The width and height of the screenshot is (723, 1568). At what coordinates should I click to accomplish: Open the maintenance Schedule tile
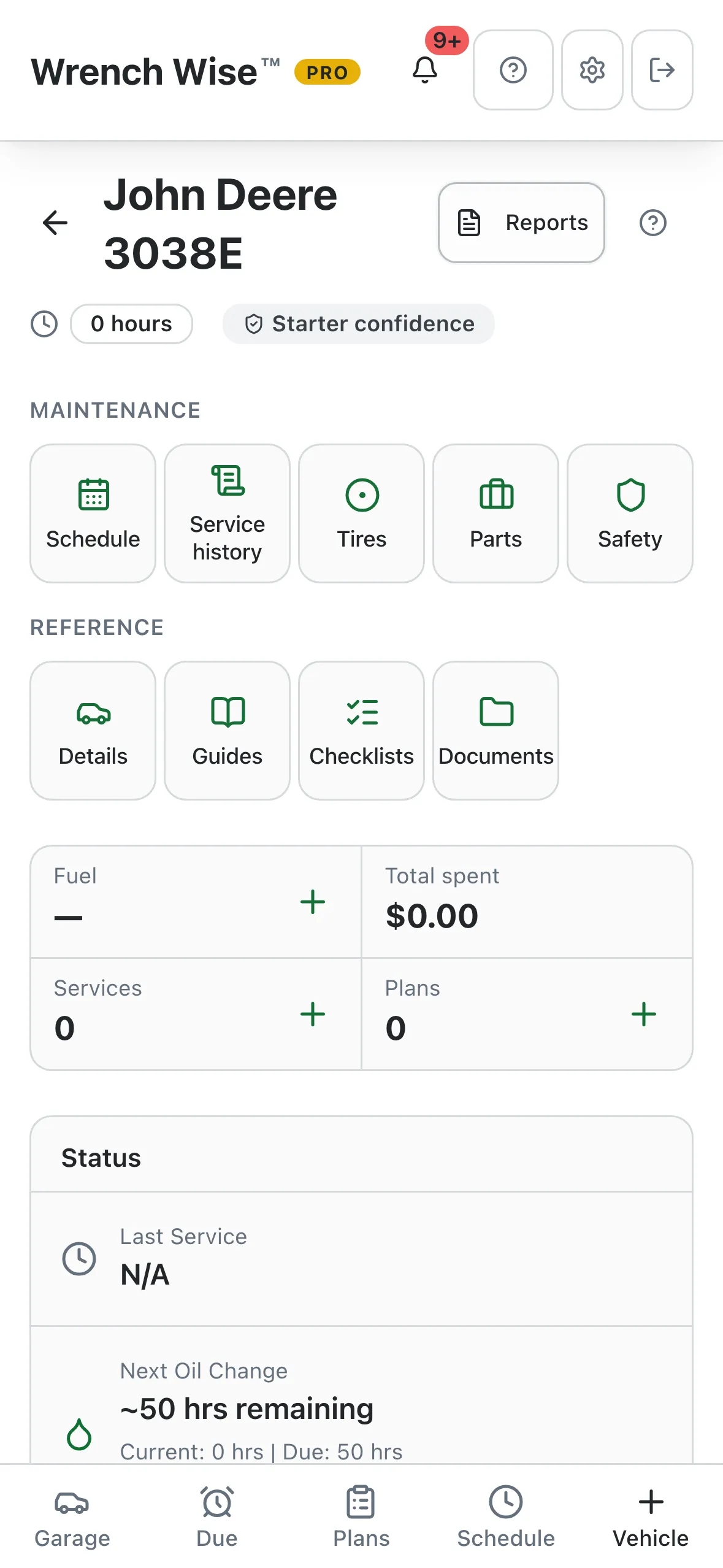click(93, 513)
